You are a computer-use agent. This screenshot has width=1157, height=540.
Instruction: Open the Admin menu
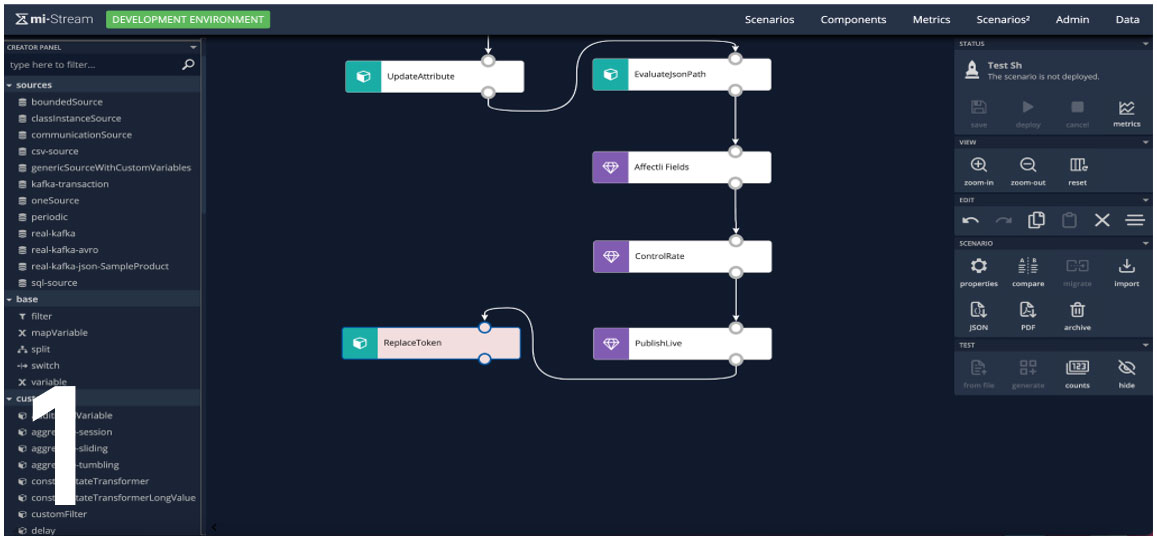coord(1072,20)
